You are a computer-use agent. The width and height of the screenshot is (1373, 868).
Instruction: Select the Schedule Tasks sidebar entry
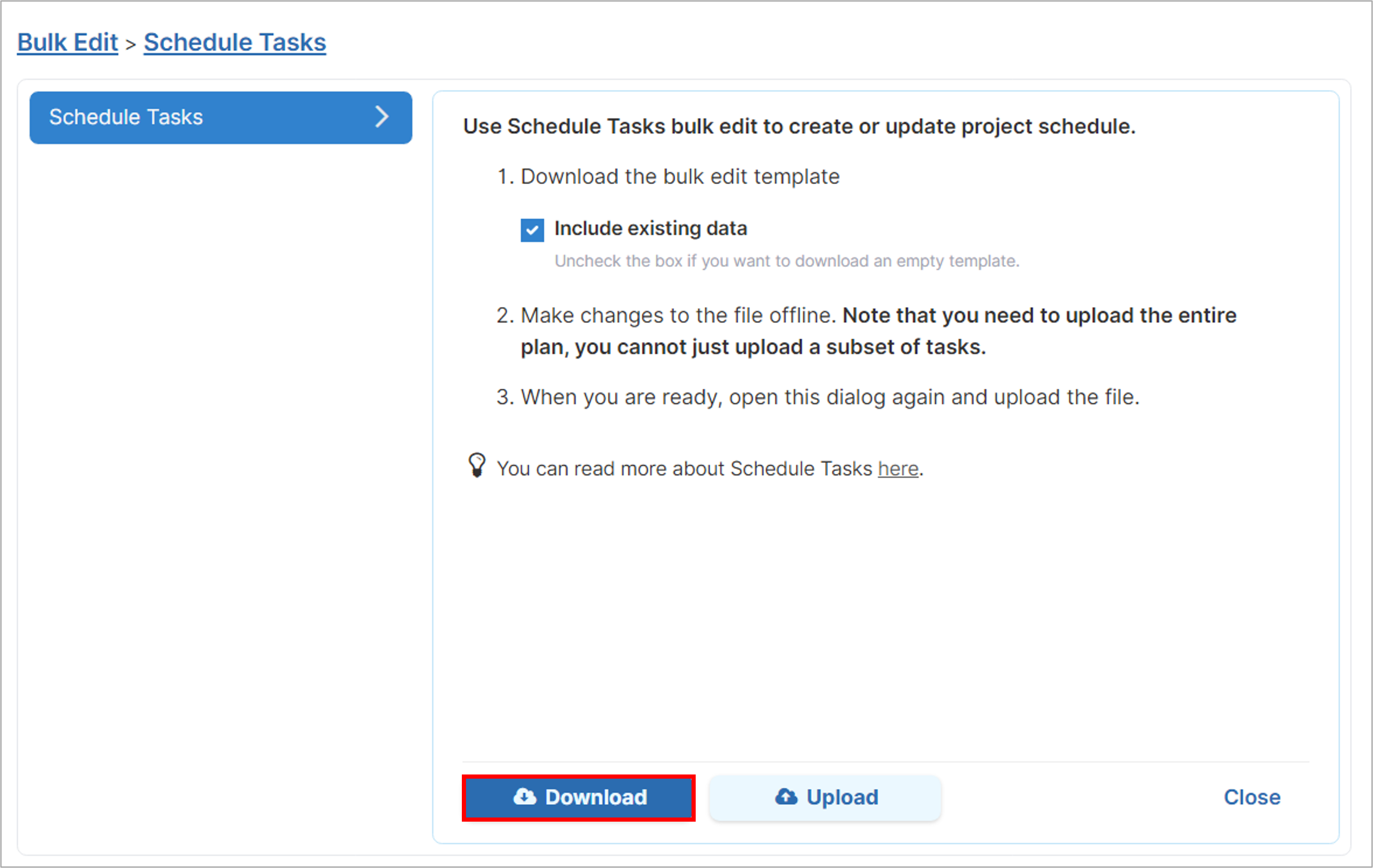tap(220, 117)
